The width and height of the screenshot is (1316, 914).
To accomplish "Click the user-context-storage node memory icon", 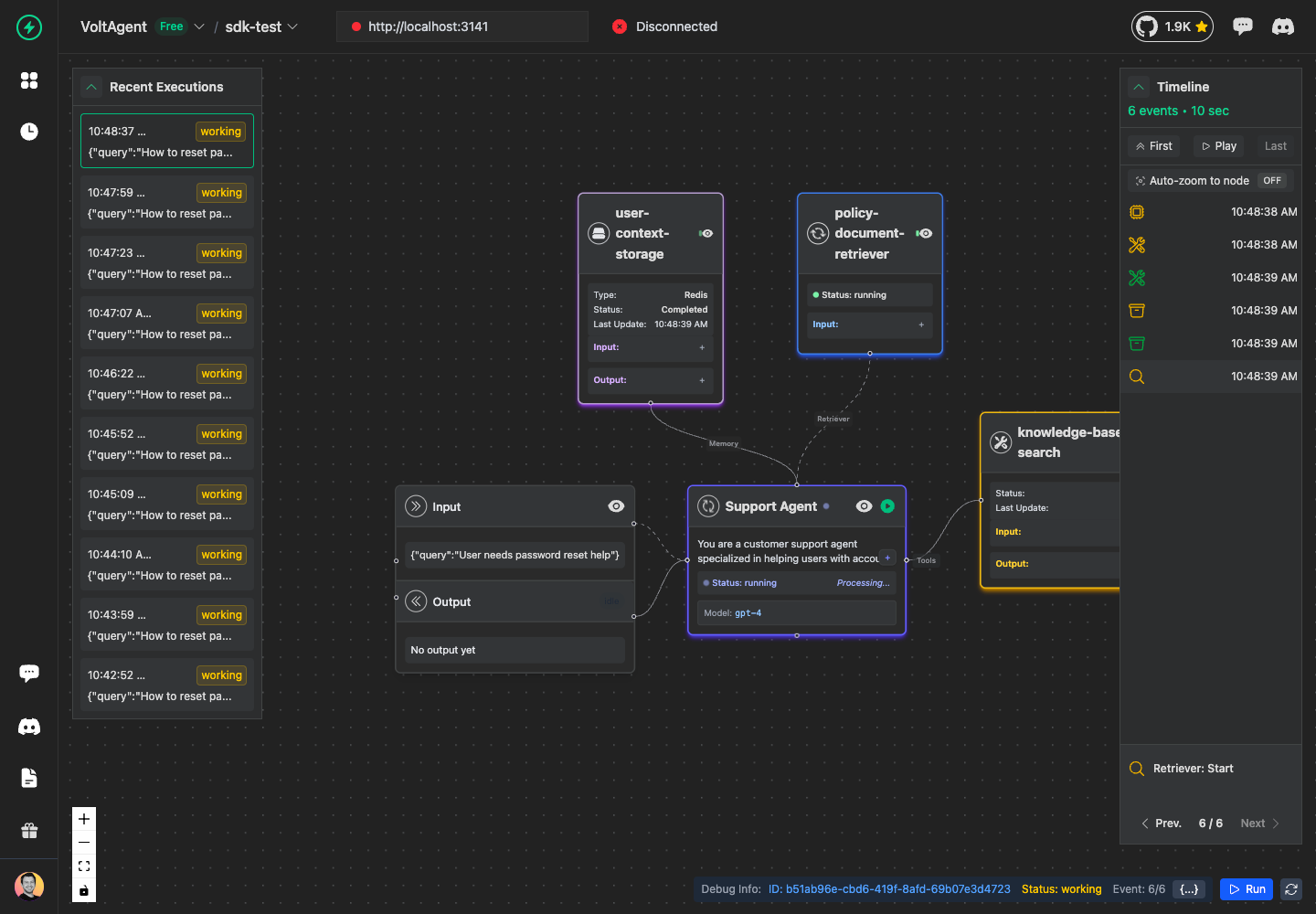I will (x=599, y=234).
